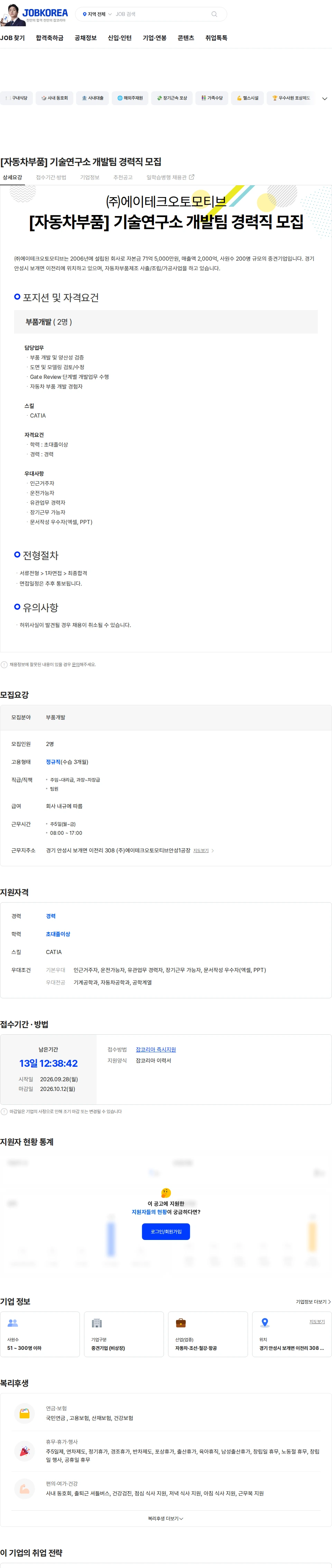The image size is (332, 1568).
Task: Click the JOBKOREA logo
Action: pyautogui.click(x=45, y=13)
